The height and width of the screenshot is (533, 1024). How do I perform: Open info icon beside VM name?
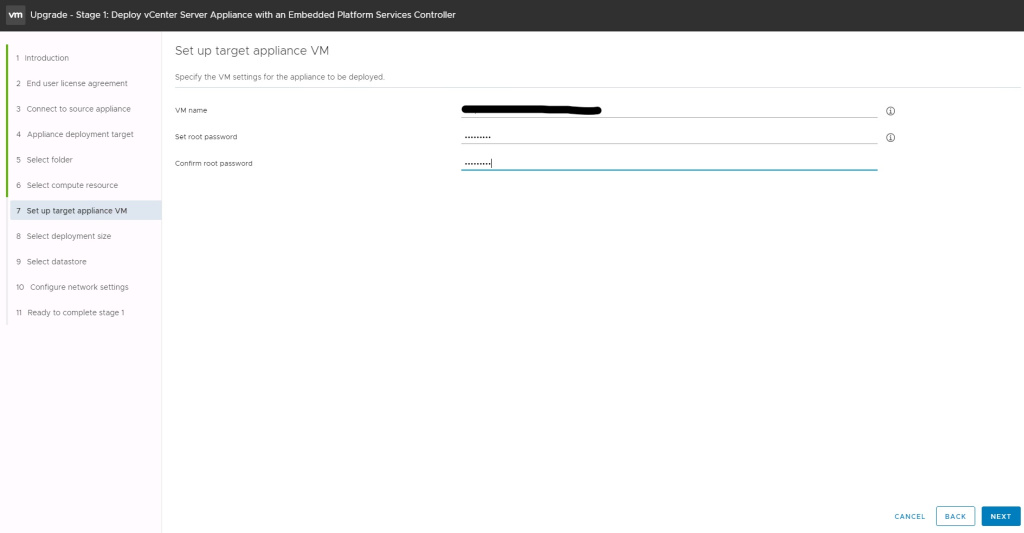(x=890, y=111)
